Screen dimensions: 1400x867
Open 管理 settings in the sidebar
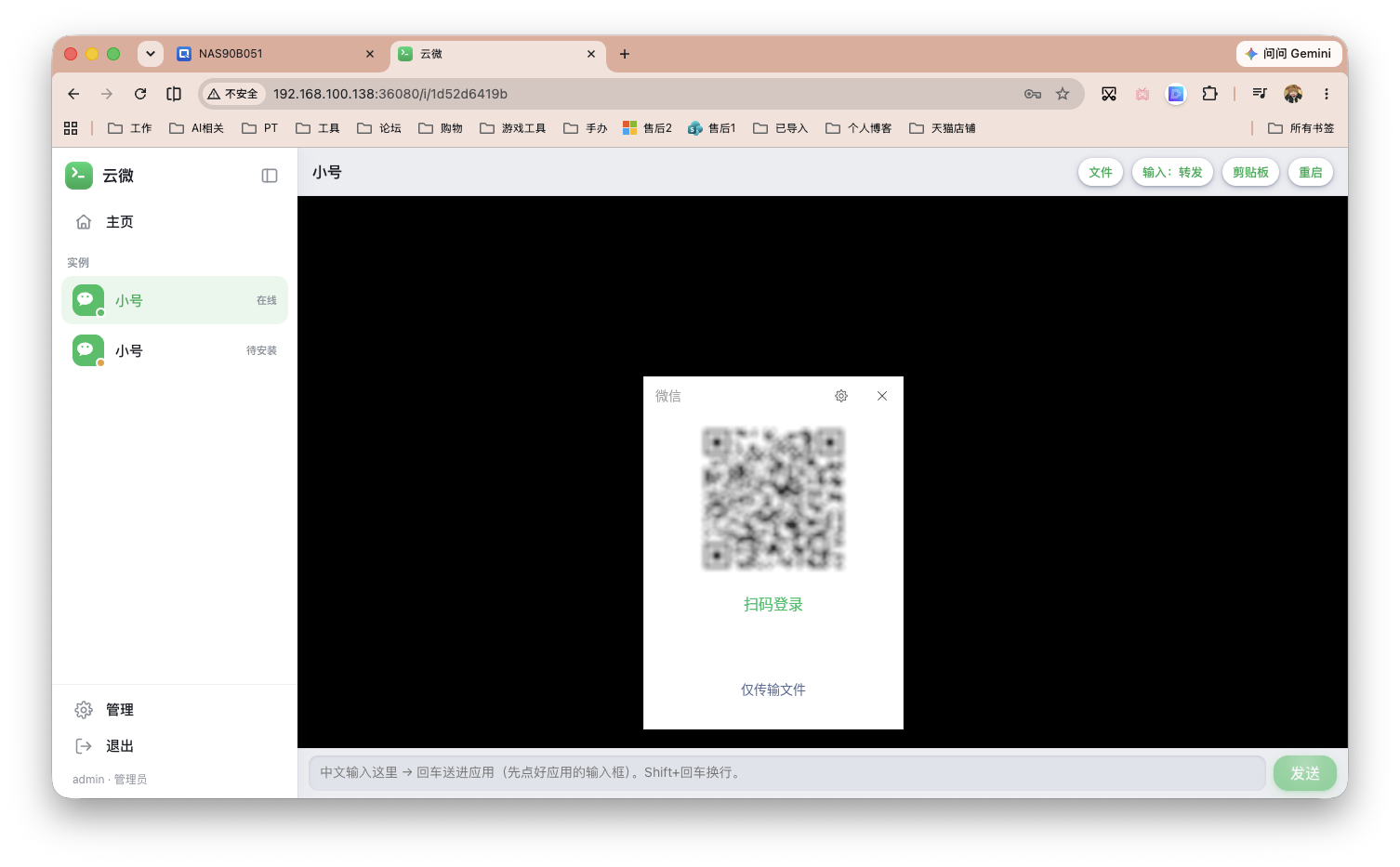tap(175, 710)
